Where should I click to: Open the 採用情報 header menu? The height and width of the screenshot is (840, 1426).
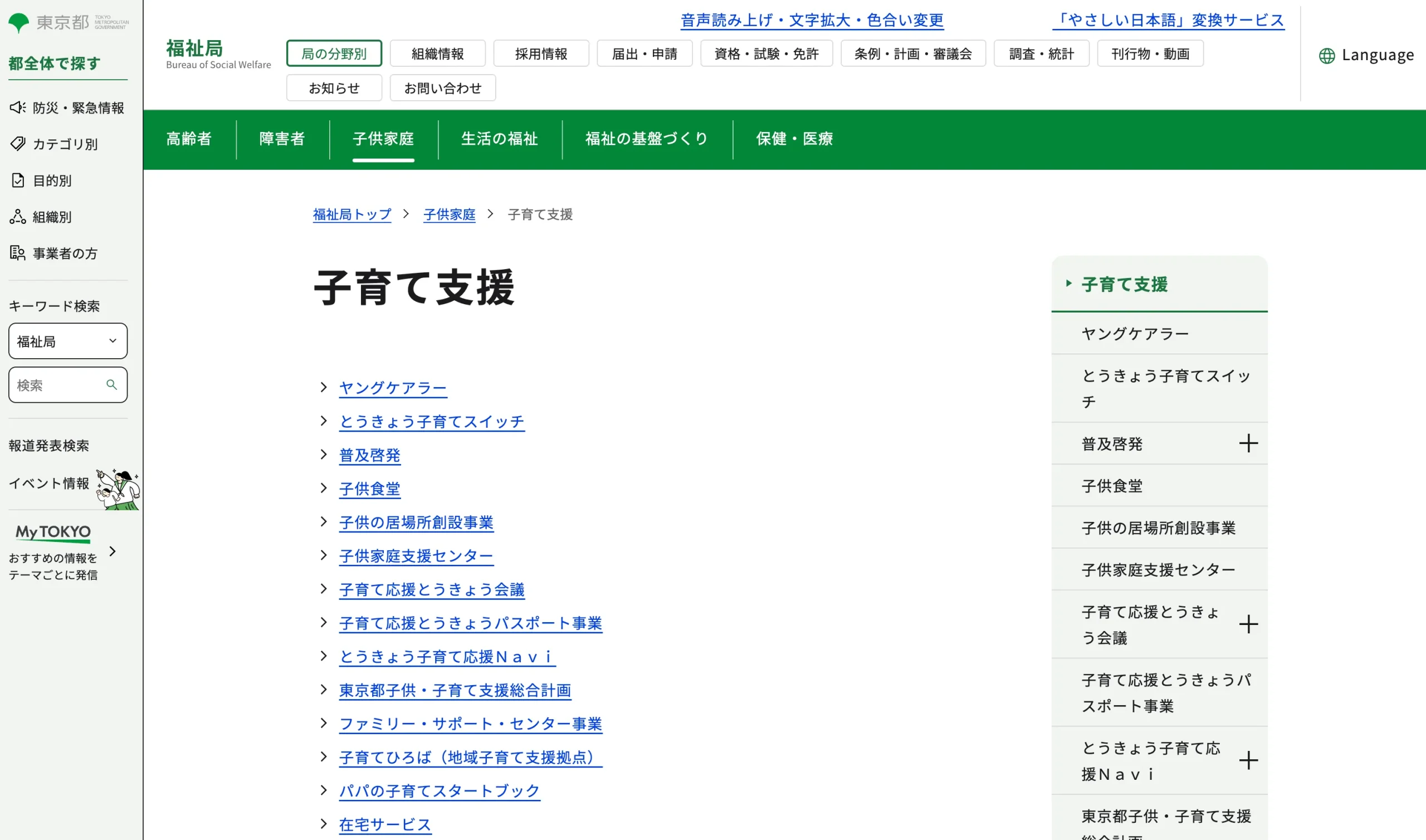pyautogui.click(x=541, y=54)
